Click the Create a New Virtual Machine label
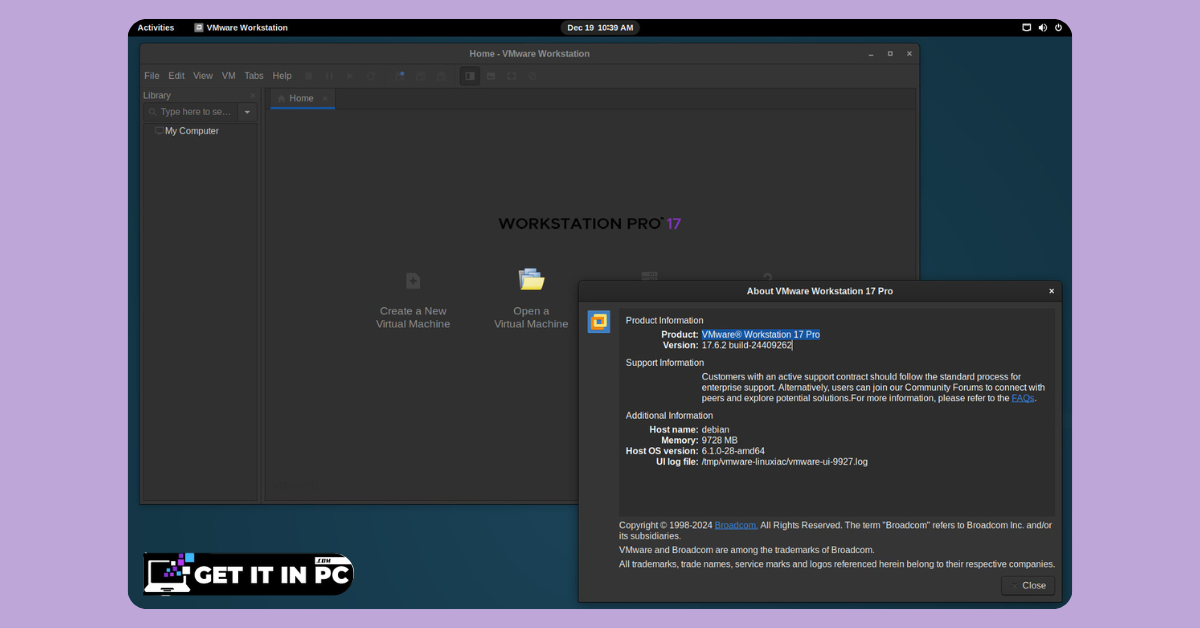This screenshot has height=628, width=1200. 413,318
